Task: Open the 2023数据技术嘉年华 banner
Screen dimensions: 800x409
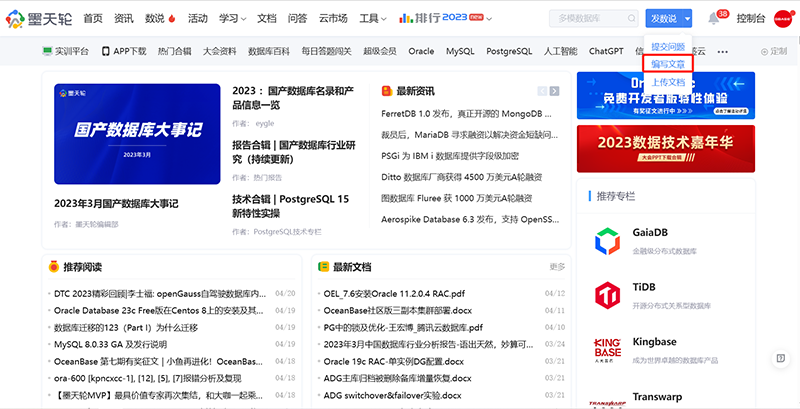Action: 666,148
